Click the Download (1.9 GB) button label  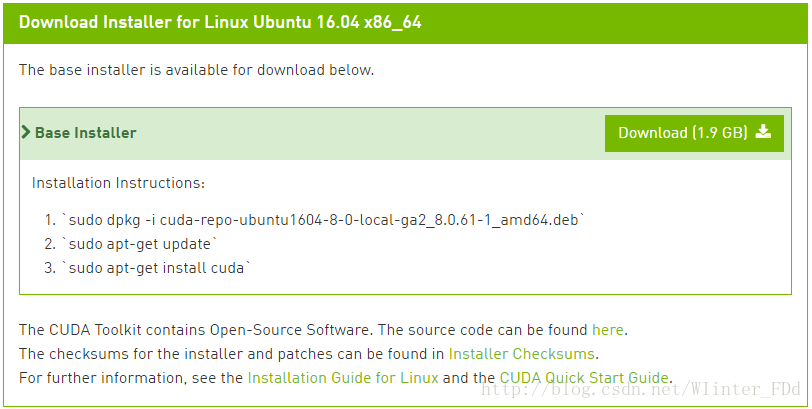click(683, 133)
